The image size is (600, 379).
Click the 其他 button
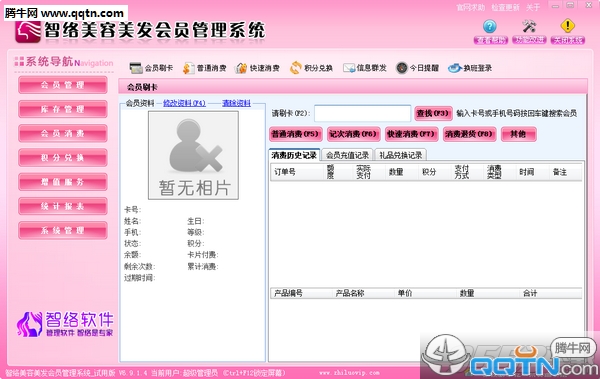(518, 134)
